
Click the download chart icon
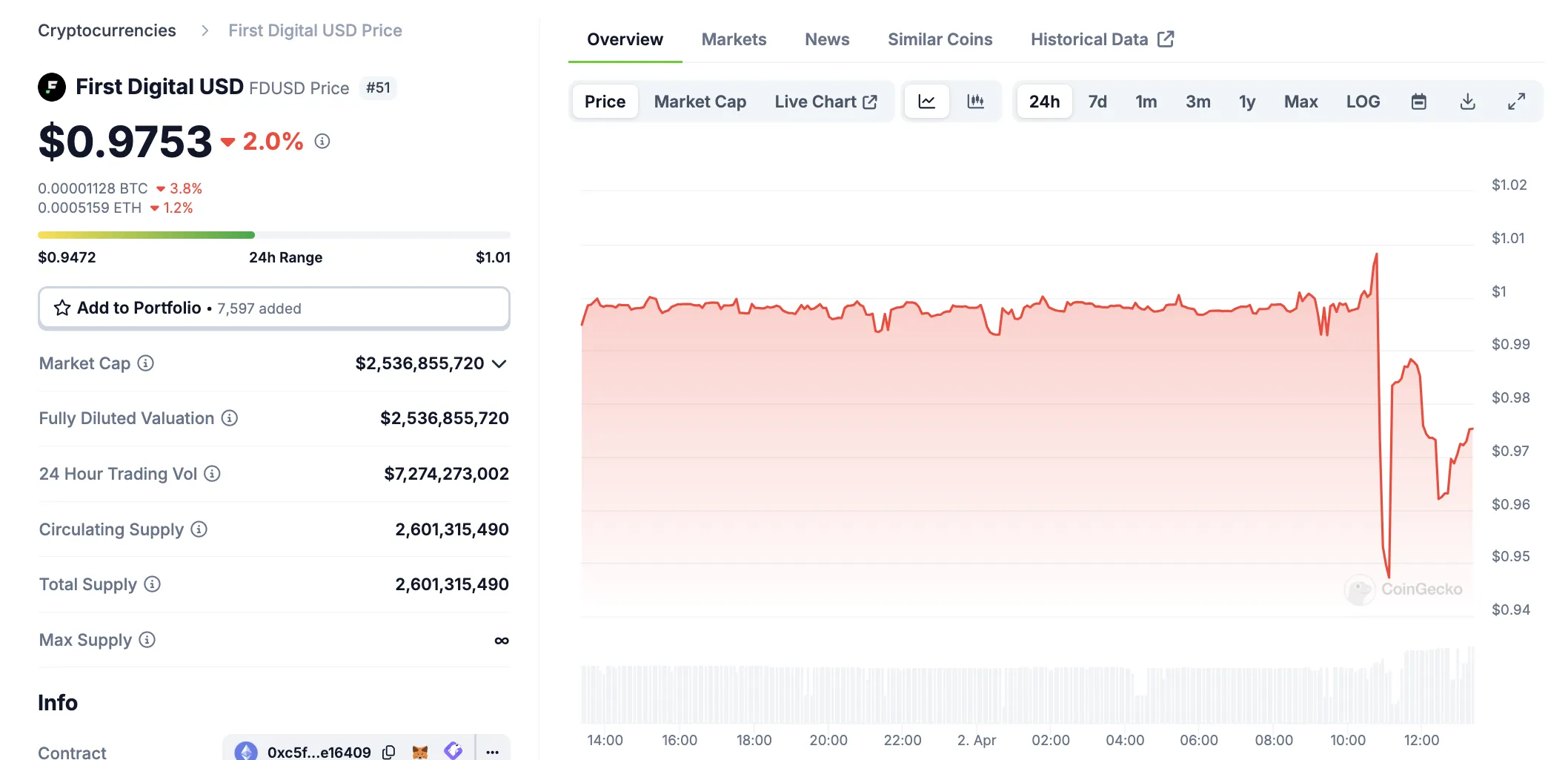[x=1467, y=101]
